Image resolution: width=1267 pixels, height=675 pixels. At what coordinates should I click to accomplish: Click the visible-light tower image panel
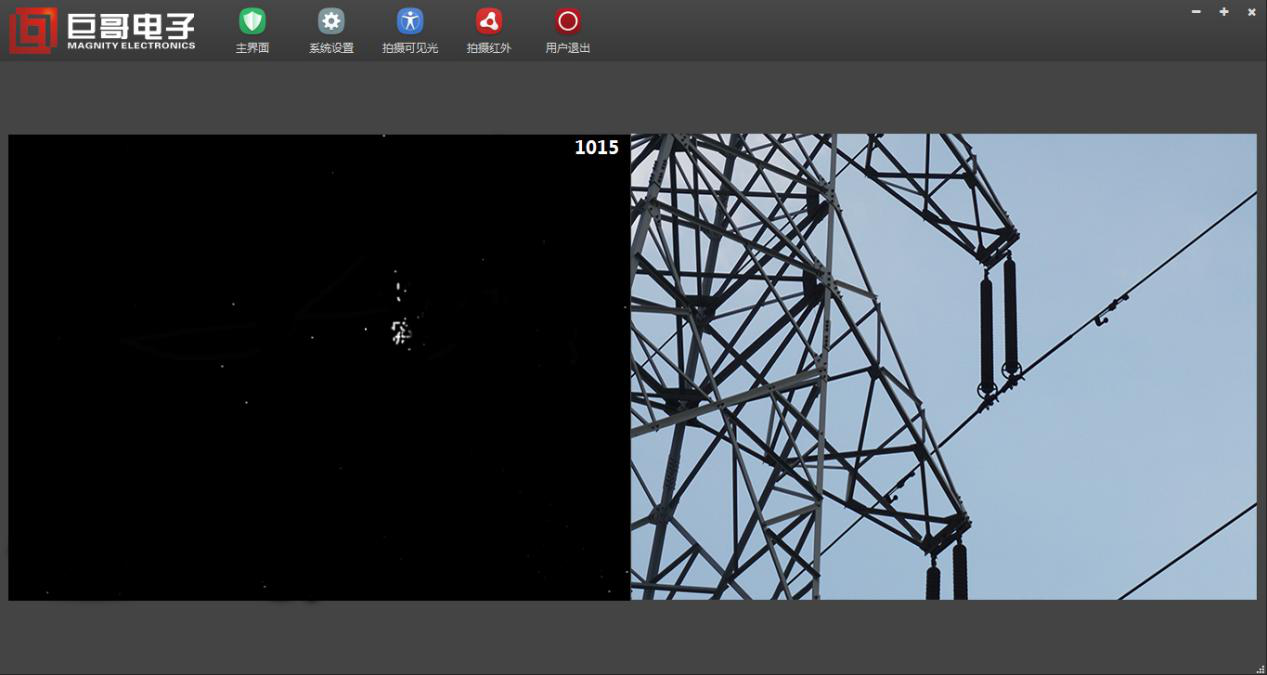click(943, 367)
